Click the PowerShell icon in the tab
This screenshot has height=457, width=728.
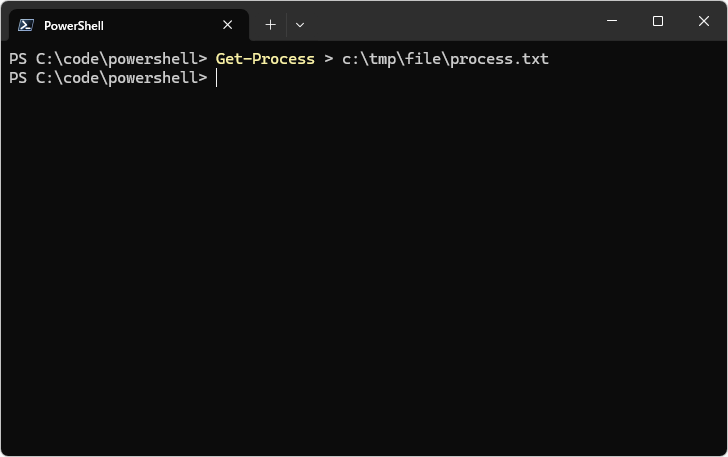point(27,25)
